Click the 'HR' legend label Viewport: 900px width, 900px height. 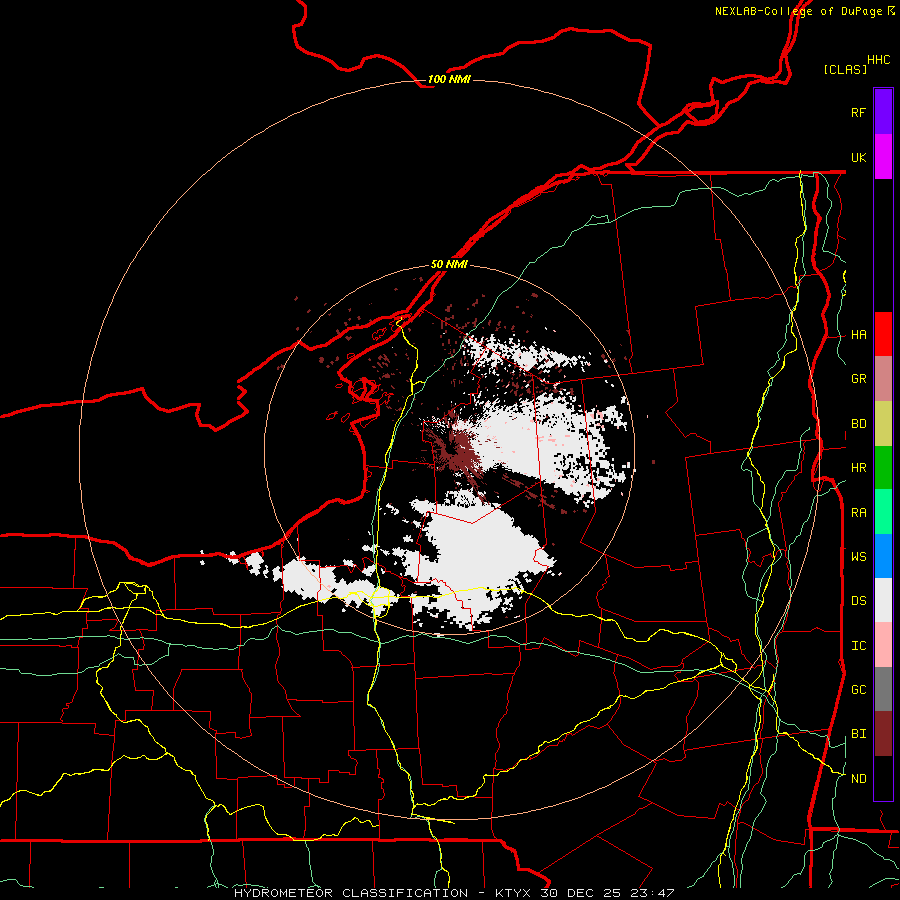click(x=858, y=468)
